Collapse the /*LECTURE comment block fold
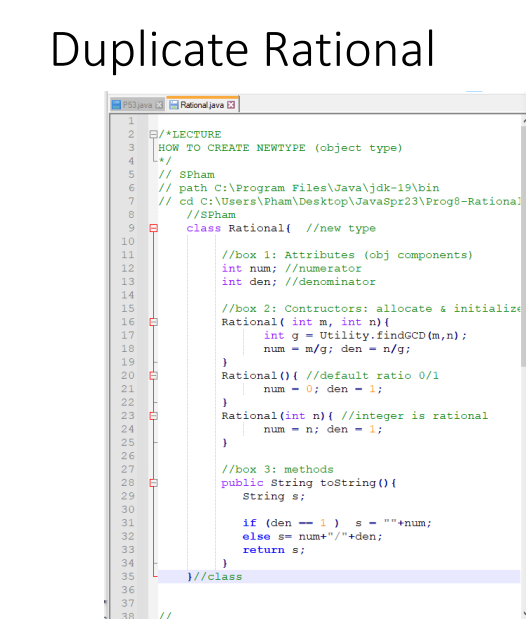 tap(154, 135)
